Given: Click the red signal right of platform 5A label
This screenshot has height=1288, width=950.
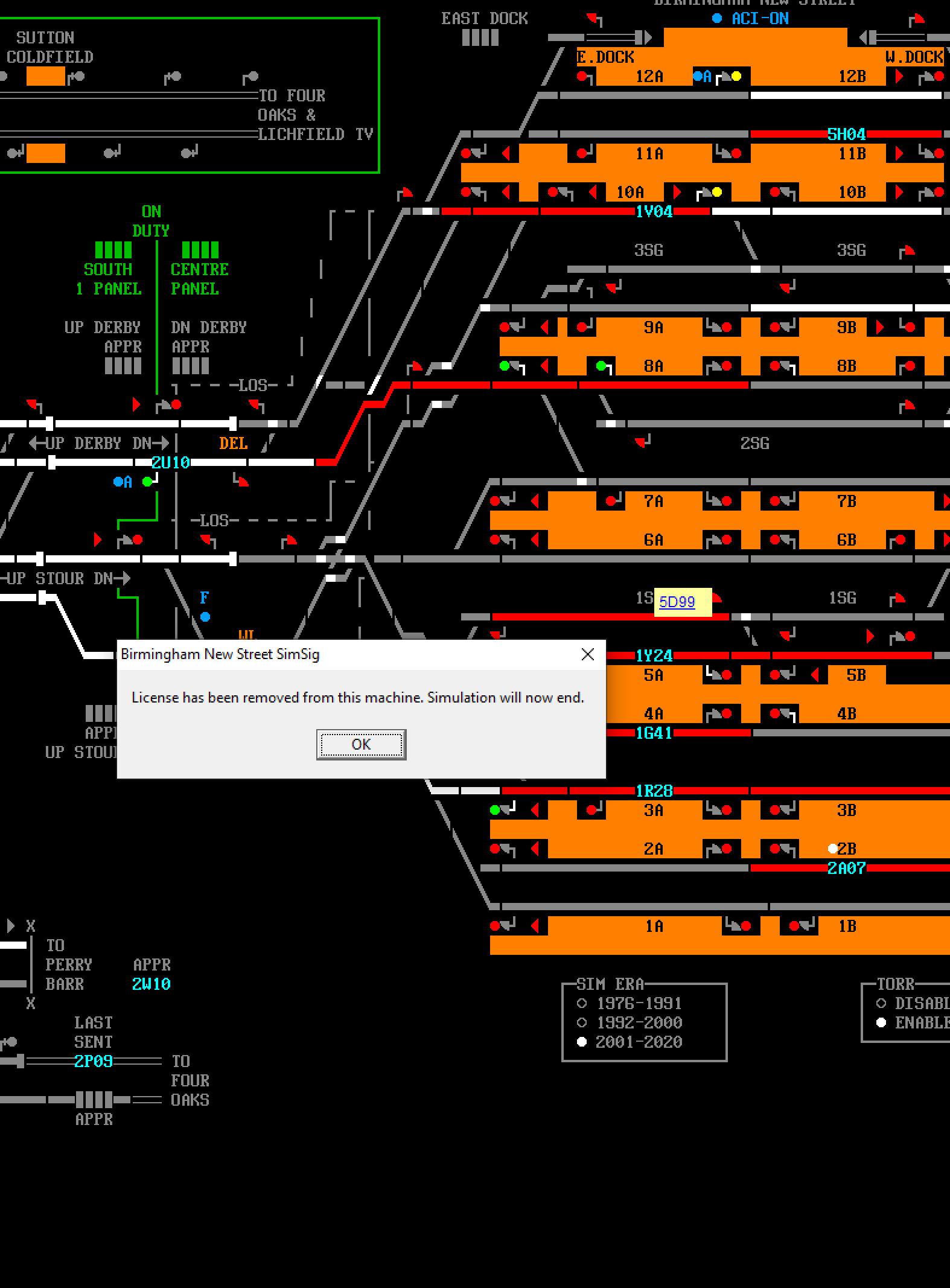Looking at the screenshot, I should pyautogui.click(x=726, y=675).
